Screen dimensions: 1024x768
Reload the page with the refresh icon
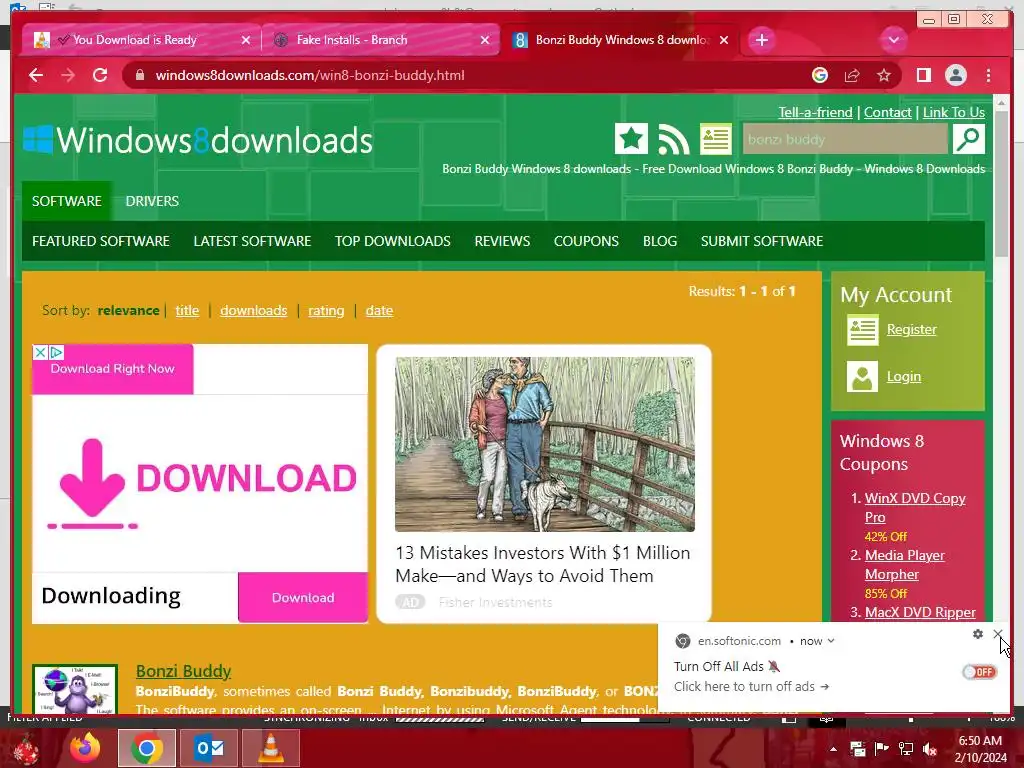(100, 75)
